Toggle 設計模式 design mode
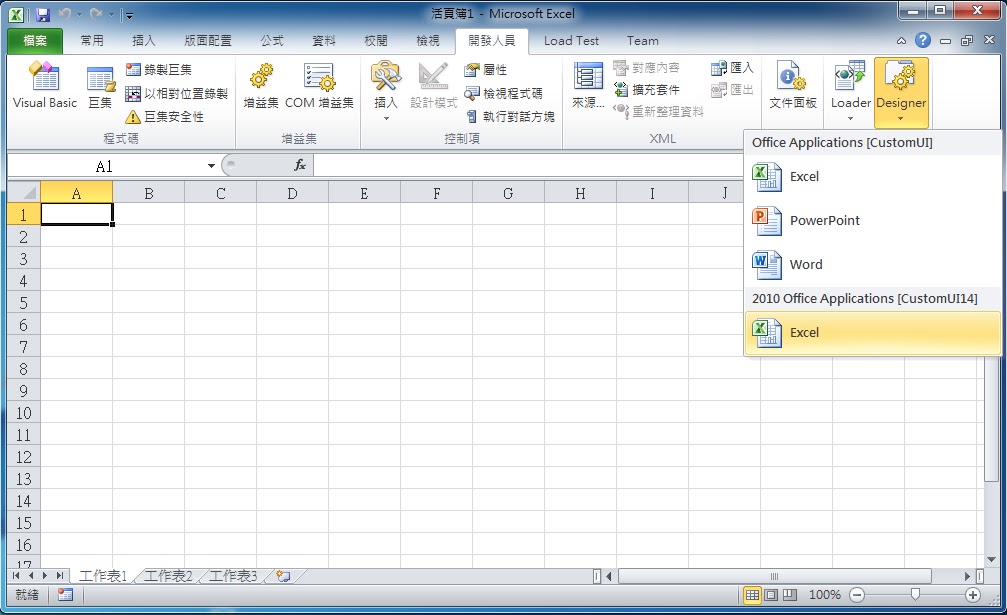Viewport: 1007px width, 615px height. coord(433,85)
